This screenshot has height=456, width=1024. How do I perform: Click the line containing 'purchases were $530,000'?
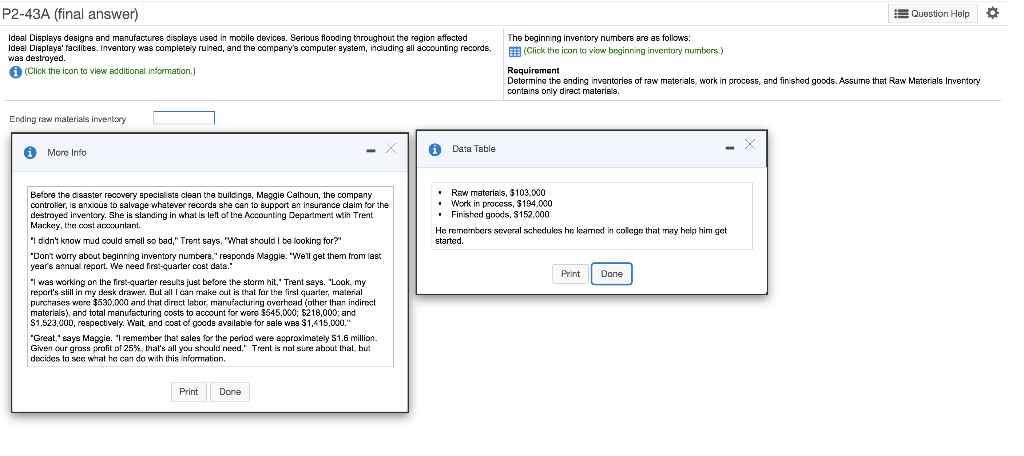tap(203, 302)
